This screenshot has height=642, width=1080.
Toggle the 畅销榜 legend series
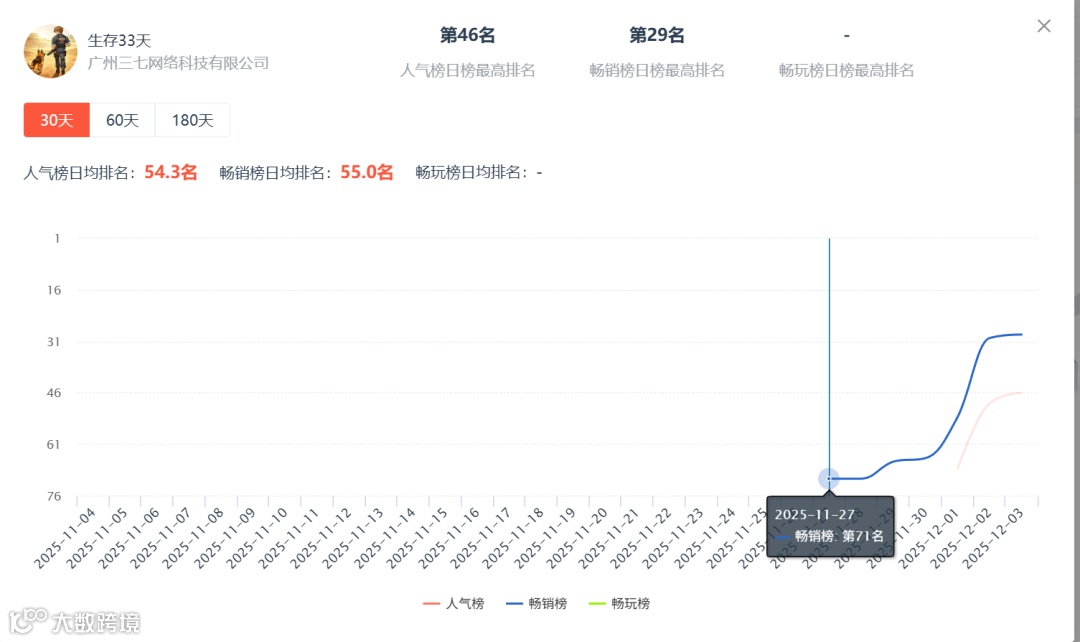536,603
